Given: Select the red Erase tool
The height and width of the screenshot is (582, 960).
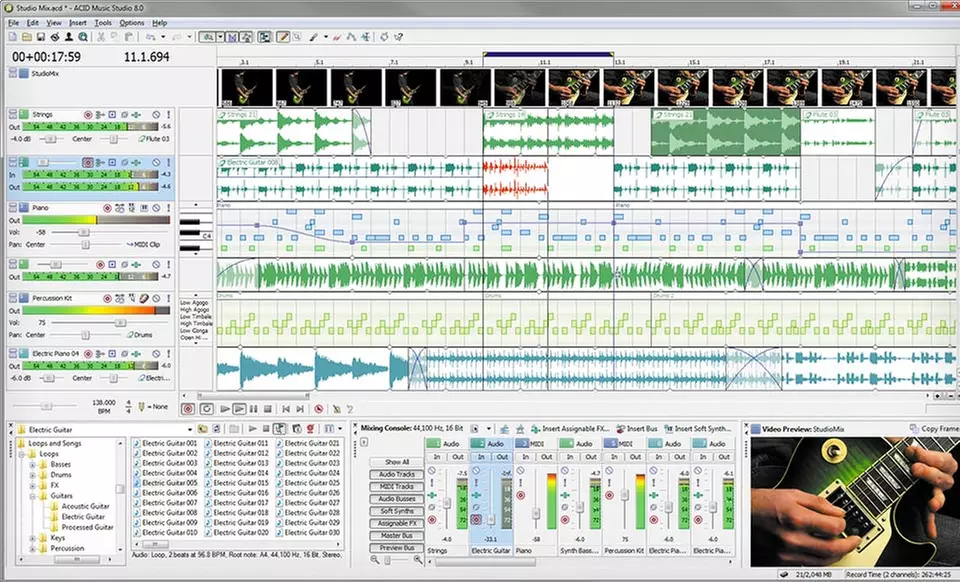Looking at the screenshot, I should (337, 37).
